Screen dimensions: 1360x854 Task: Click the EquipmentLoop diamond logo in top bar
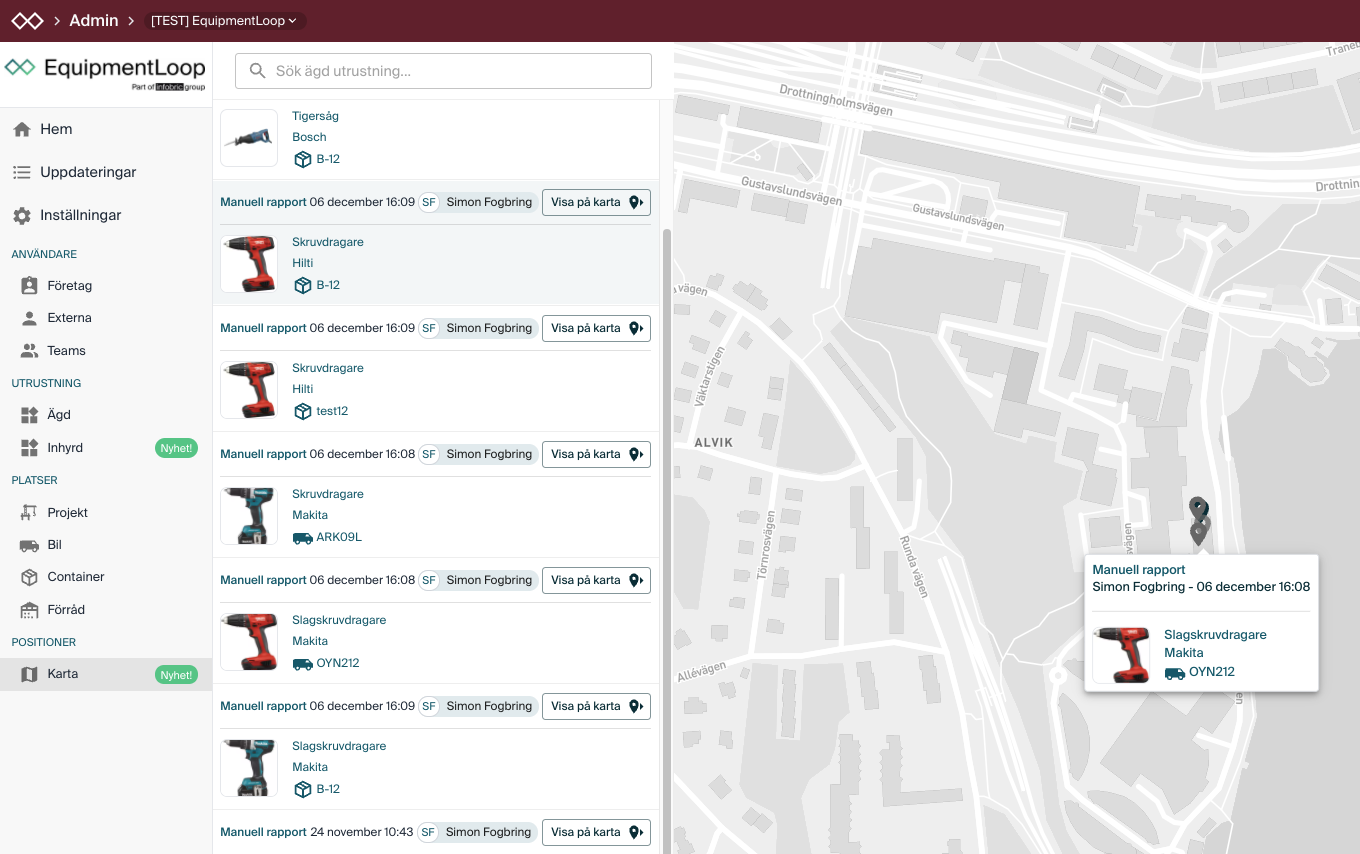[27, 20]
